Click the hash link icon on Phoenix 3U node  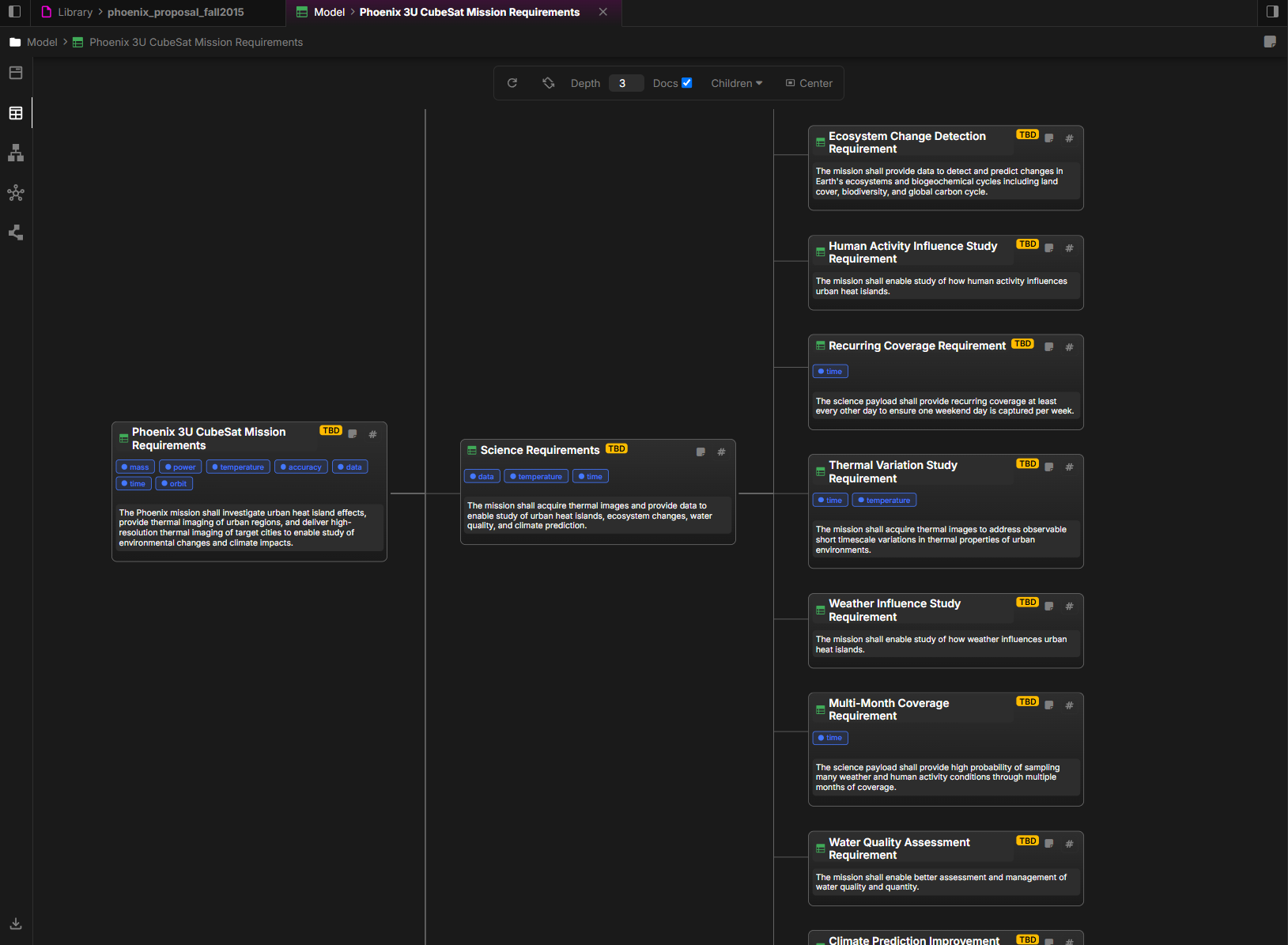[x=372, y=434]
